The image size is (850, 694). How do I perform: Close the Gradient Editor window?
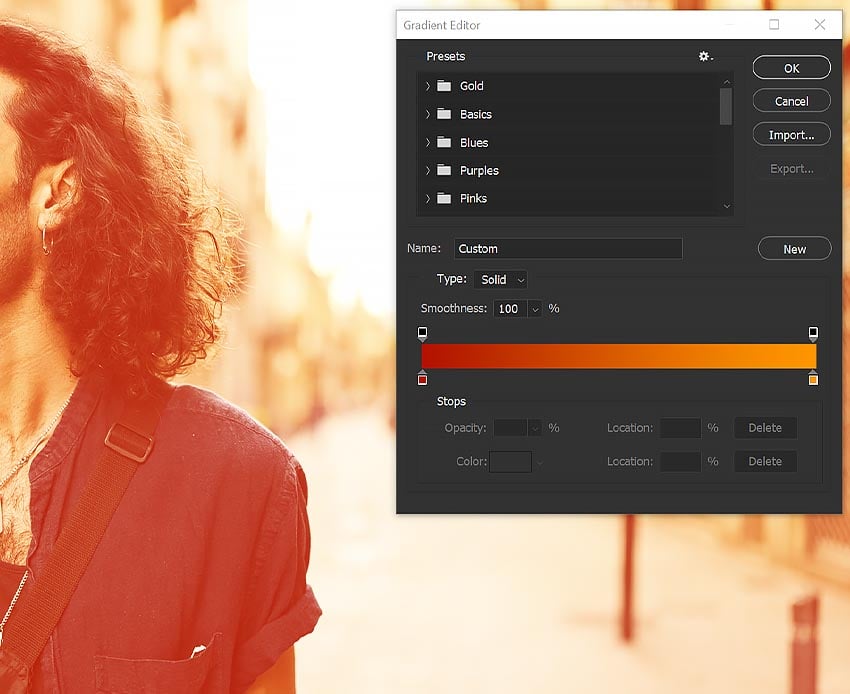tap(820, 24)
